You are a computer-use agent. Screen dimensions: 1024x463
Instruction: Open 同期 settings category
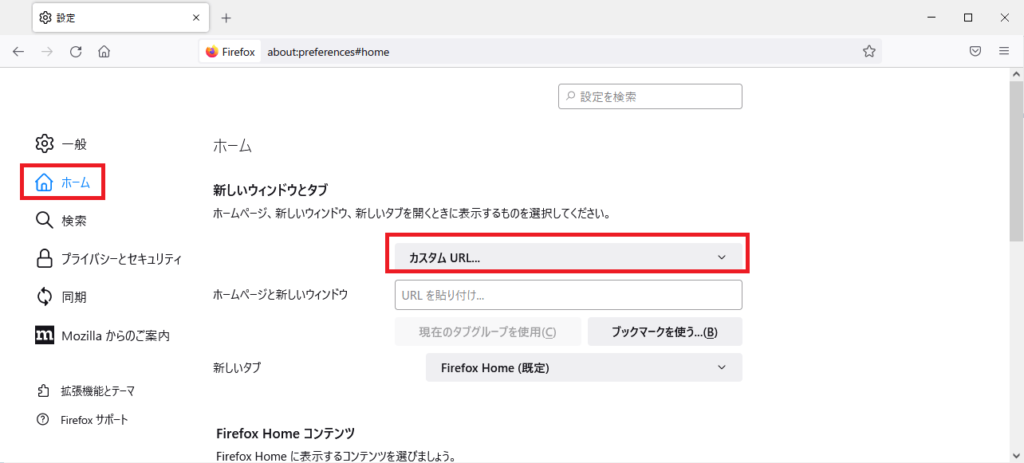click(x=61, y=297)
